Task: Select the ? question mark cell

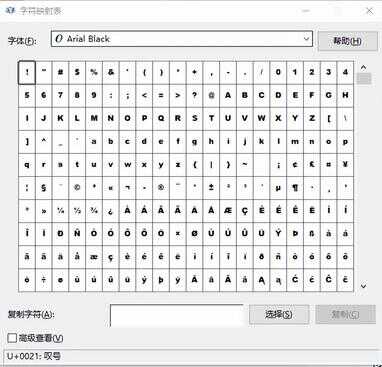Action: point(195,95)
